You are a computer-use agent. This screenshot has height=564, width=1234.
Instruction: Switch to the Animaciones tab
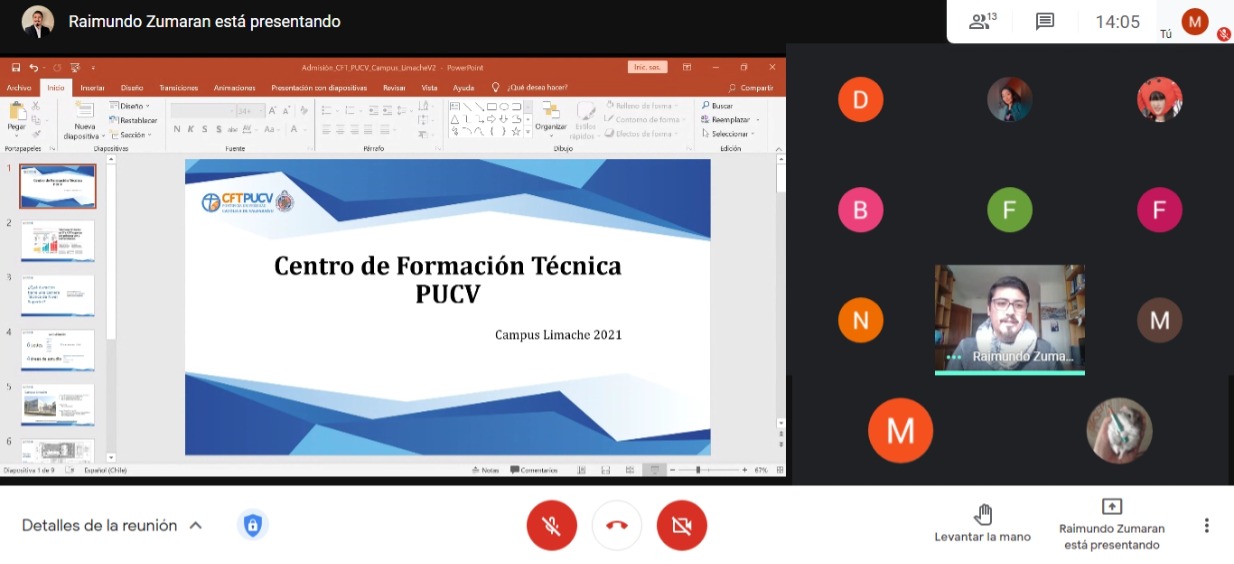[x=235, y=88]
